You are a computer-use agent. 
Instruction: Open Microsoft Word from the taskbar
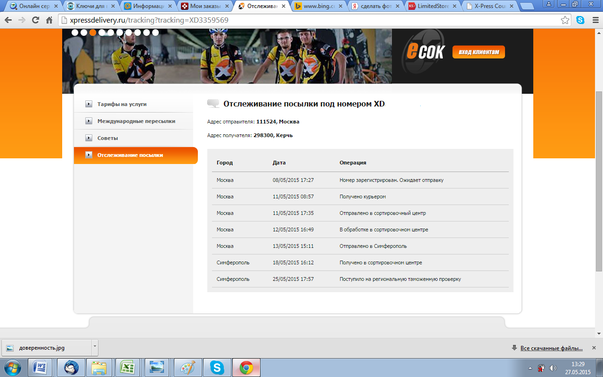(40, 368)
